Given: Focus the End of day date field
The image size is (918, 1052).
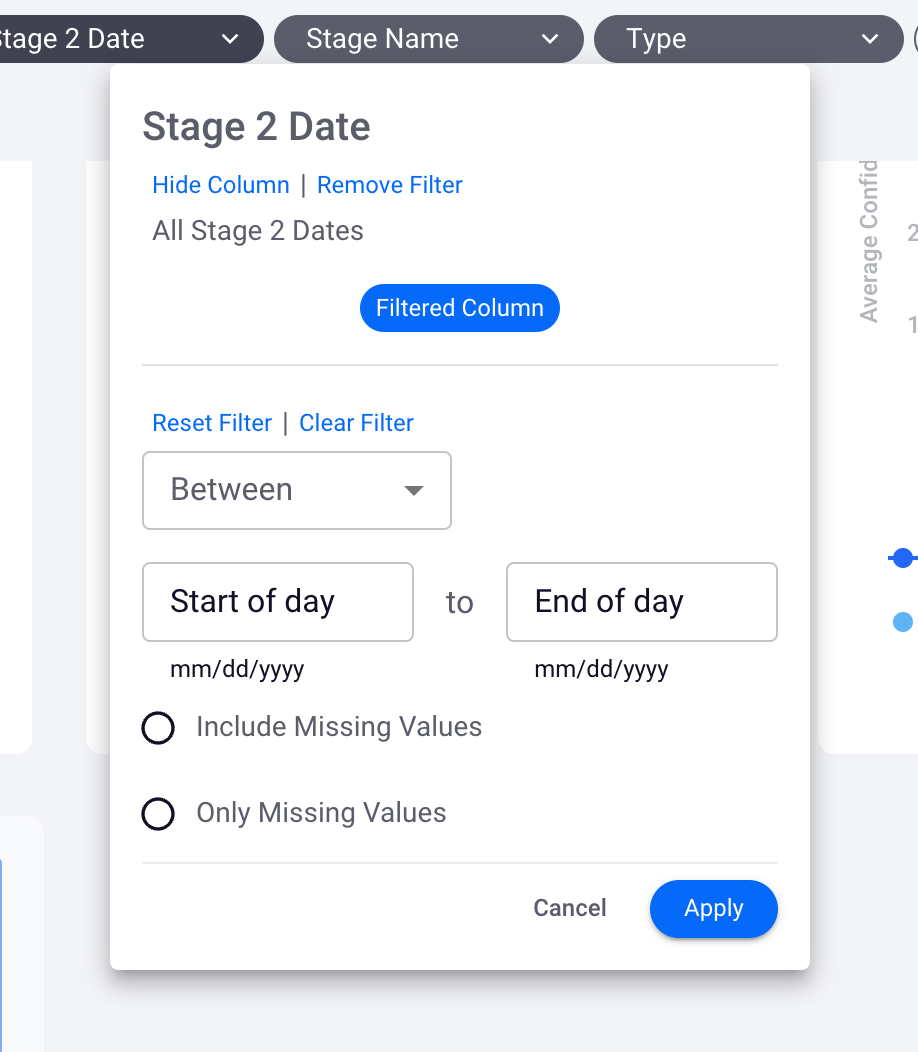Looking at the screenshot, I should 641,602.
